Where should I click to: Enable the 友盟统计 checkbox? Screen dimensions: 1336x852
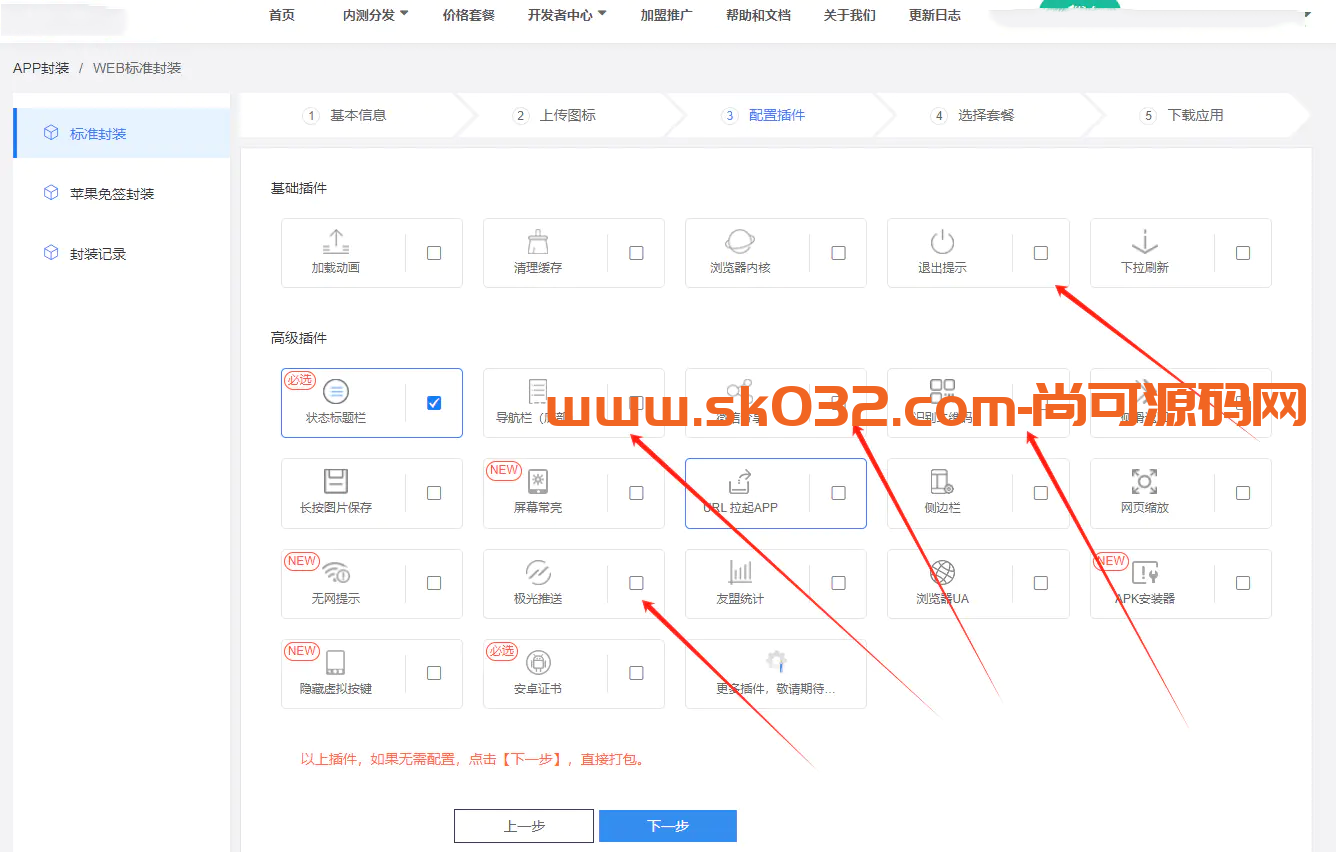[x=838, y=583]
